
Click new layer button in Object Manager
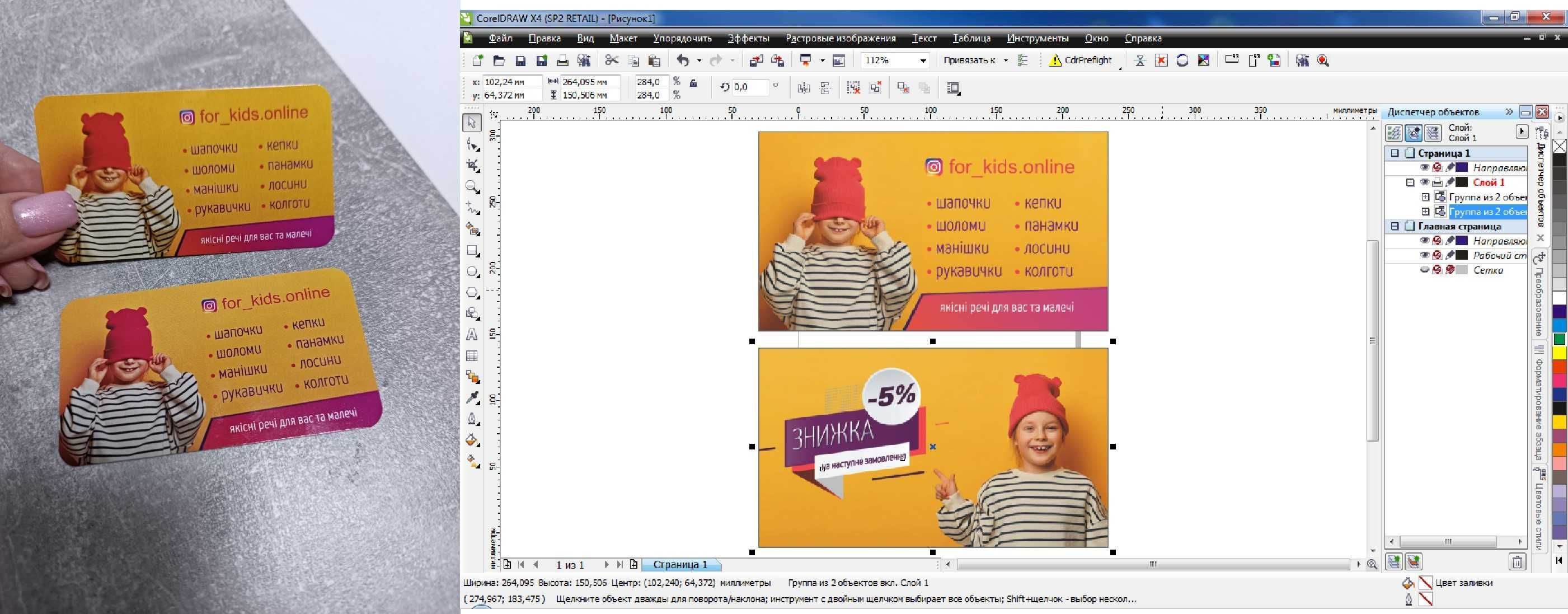click(1393, 561)
